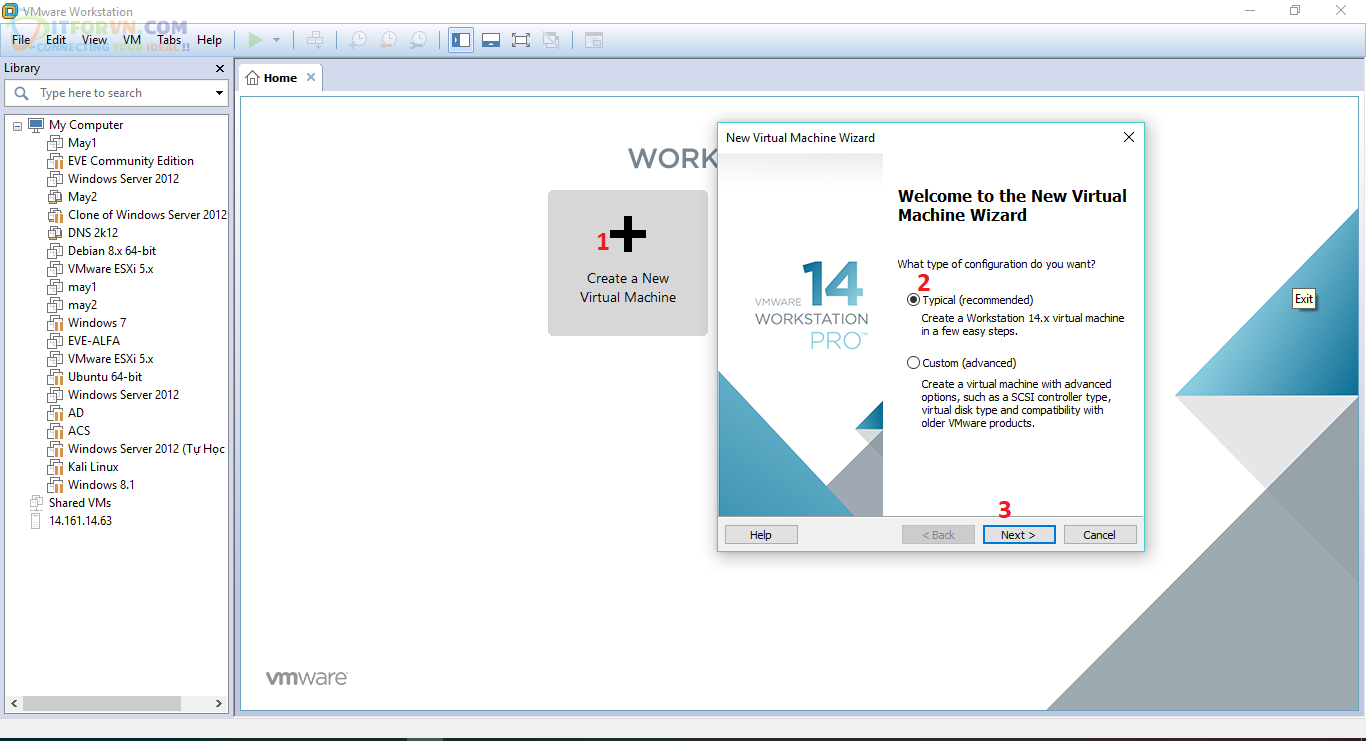The height and width of the screenshot is (741, 1366).
Task: Select the Typical (recommended) radio option
Action: coord(913,300)
